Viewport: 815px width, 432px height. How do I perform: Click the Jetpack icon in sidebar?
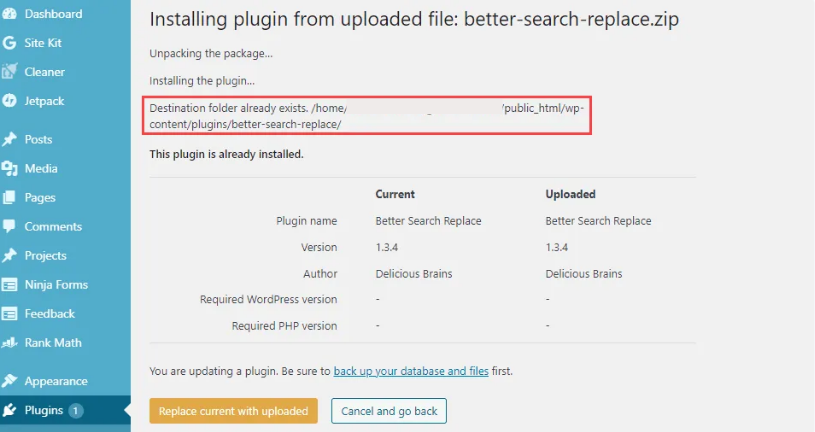point(9,100)
